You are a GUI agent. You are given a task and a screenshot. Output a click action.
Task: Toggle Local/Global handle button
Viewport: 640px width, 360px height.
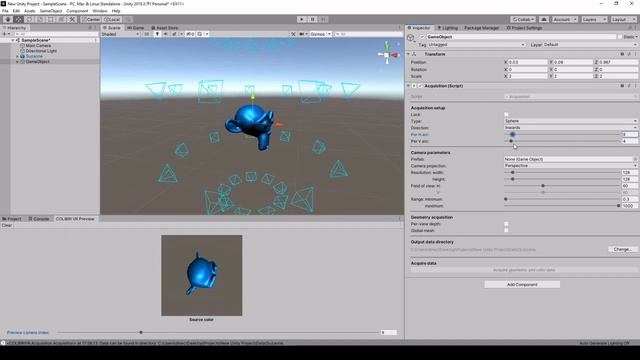click(x=112, y=19)
